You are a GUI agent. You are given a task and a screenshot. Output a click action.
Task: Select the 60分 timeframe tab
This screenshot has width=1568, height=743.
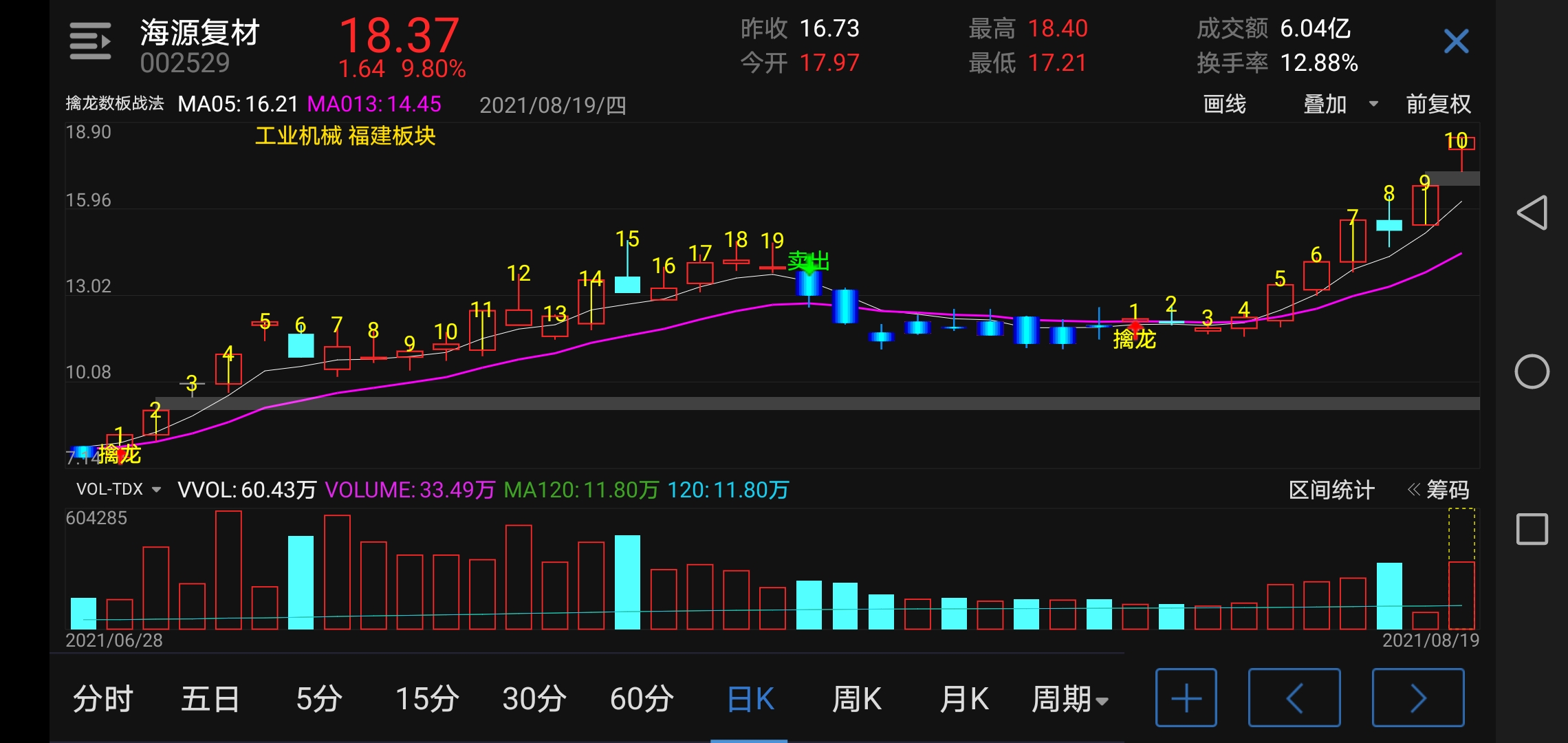click(641, 700)
